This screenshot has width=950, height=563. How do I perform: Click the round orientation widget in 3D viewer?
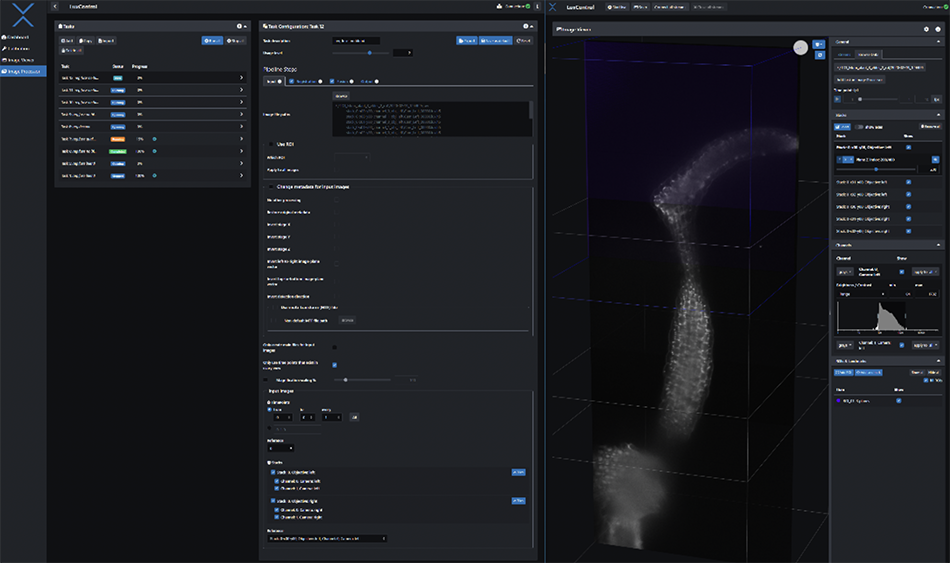coord(801,47)
